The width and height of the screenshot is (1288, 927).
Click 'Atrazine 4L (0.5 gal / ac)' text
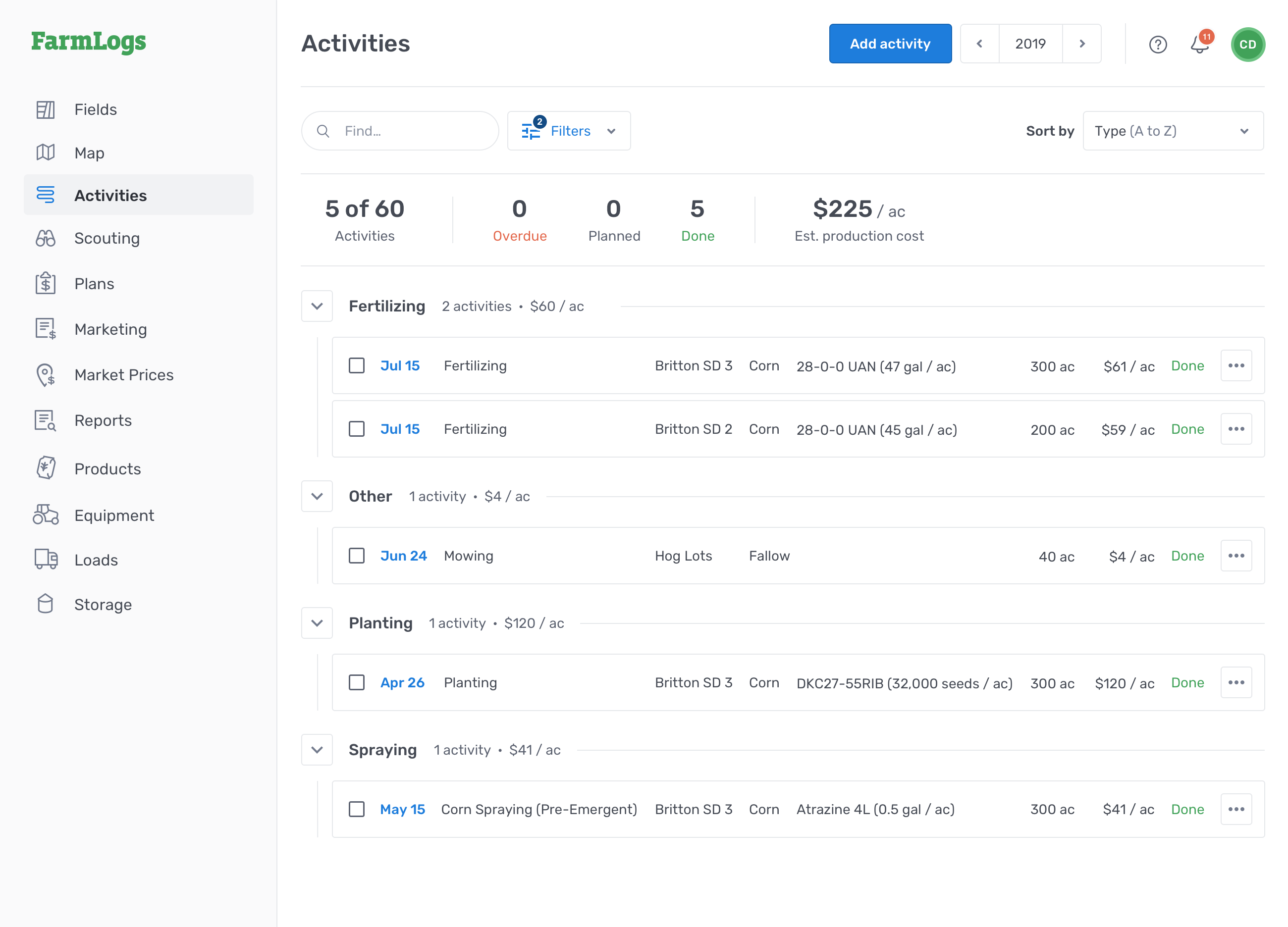[x=875, y=810]
